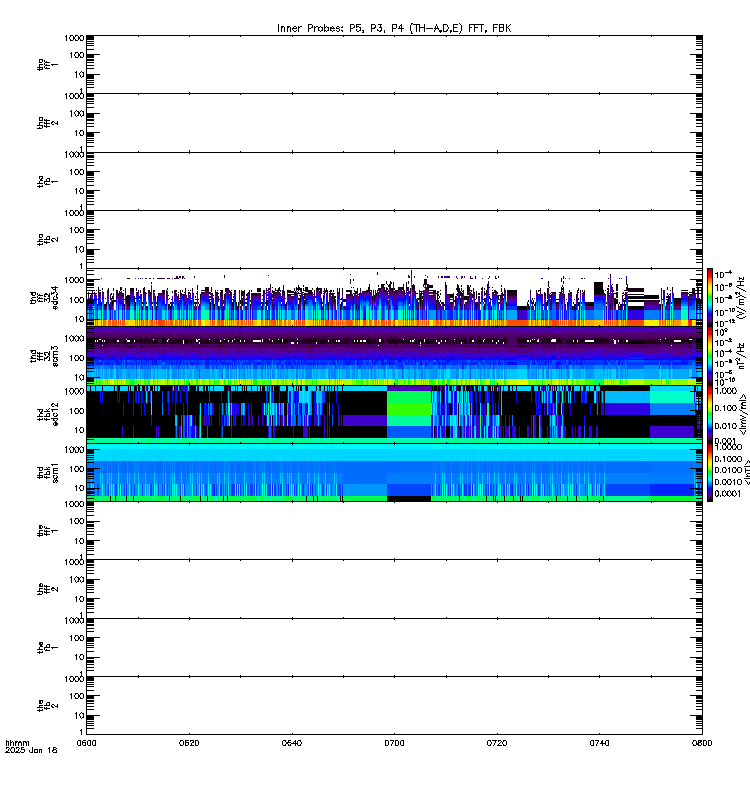Click the '<|mV/m|>' color bar unit label
The width and height of the screenshot is (750, 800).
point(744,414)
